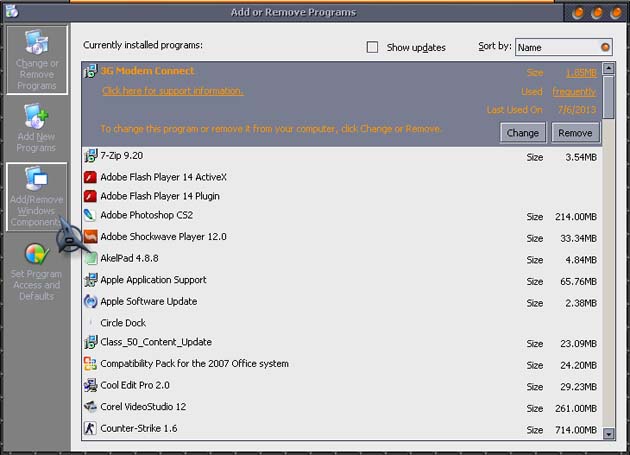Click the program list scrollbar thumb
This screenshot has width=630, height=455.
click(x=609, y=97)
